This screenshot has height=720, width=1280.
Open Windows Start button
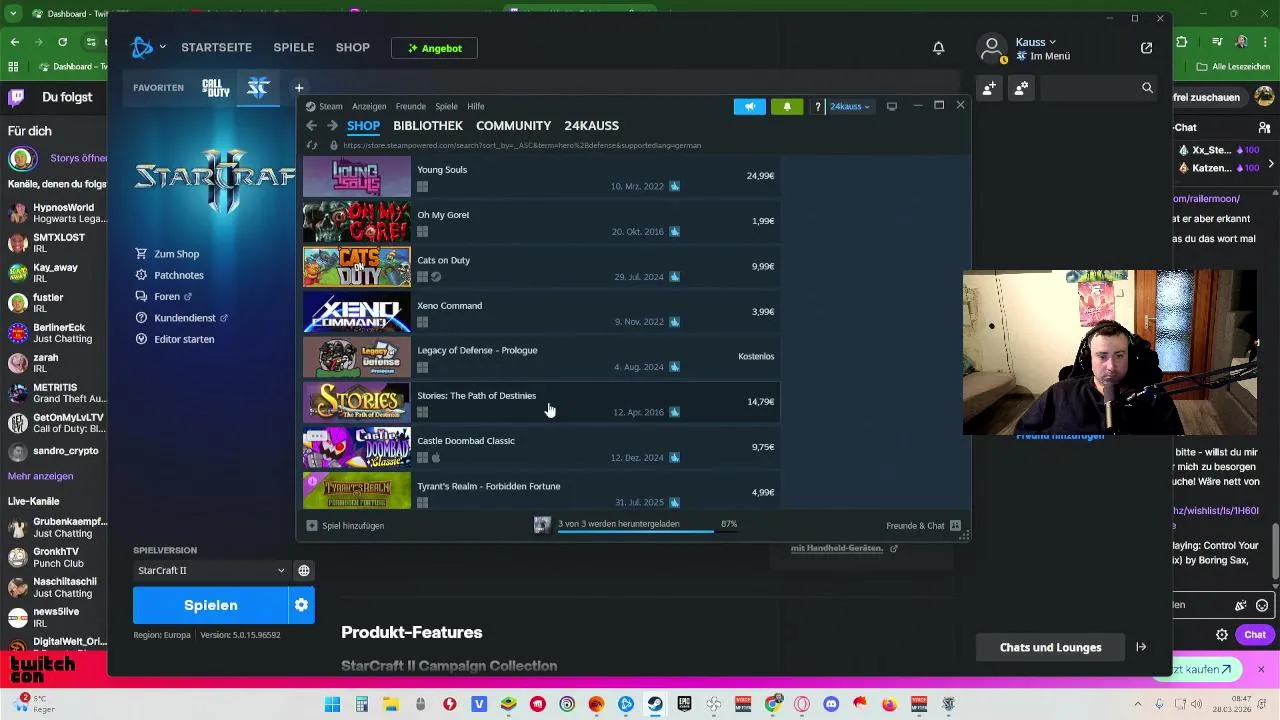332,704
